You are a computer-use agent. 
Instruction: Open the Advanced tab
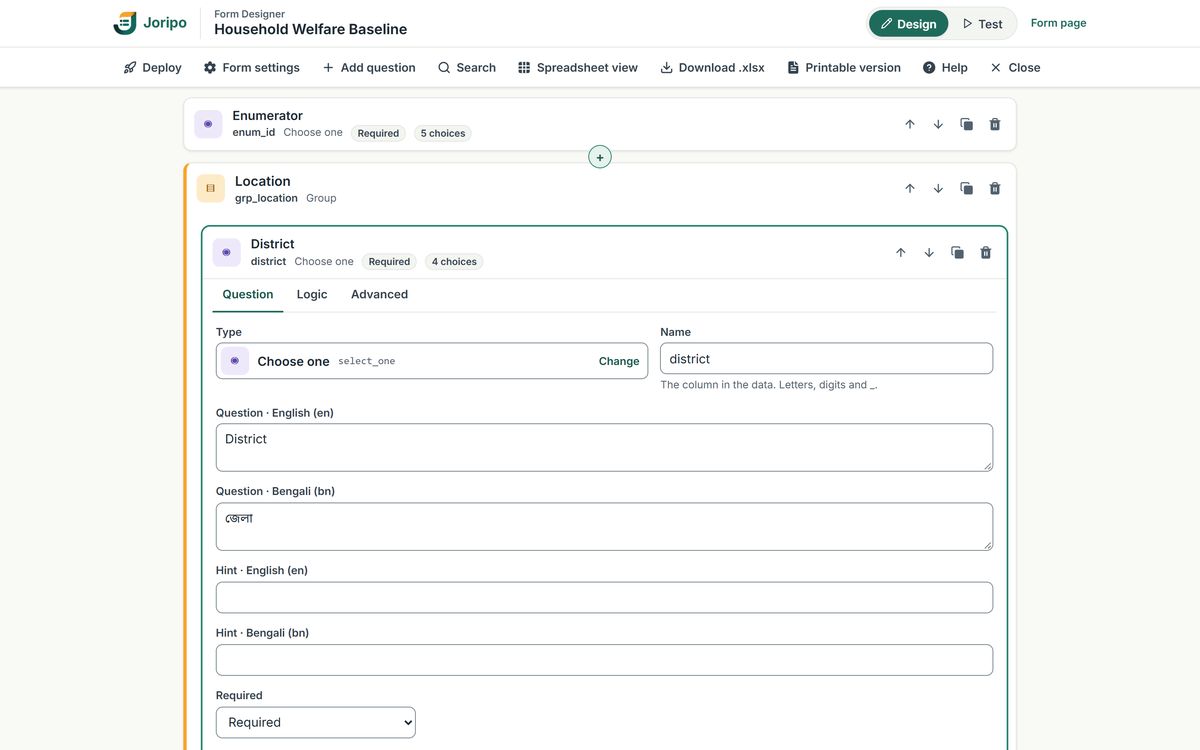click(379, 295)
